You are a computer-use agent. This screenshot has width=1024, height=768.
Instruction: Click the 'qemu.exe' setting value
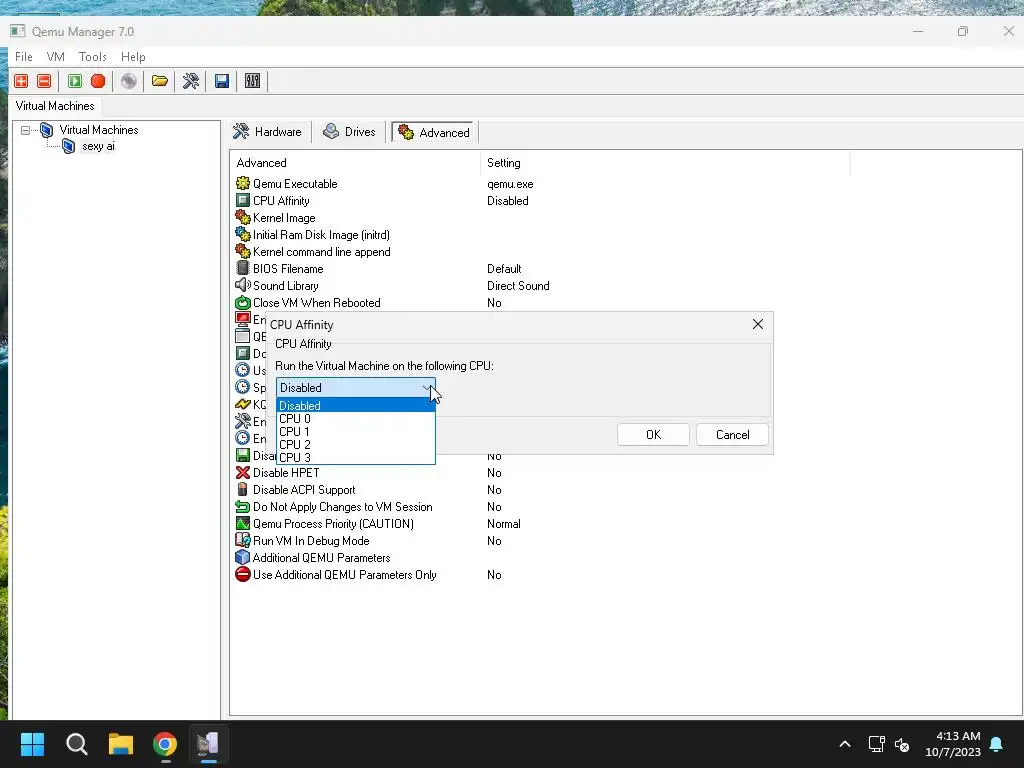[x=510, y=184]
